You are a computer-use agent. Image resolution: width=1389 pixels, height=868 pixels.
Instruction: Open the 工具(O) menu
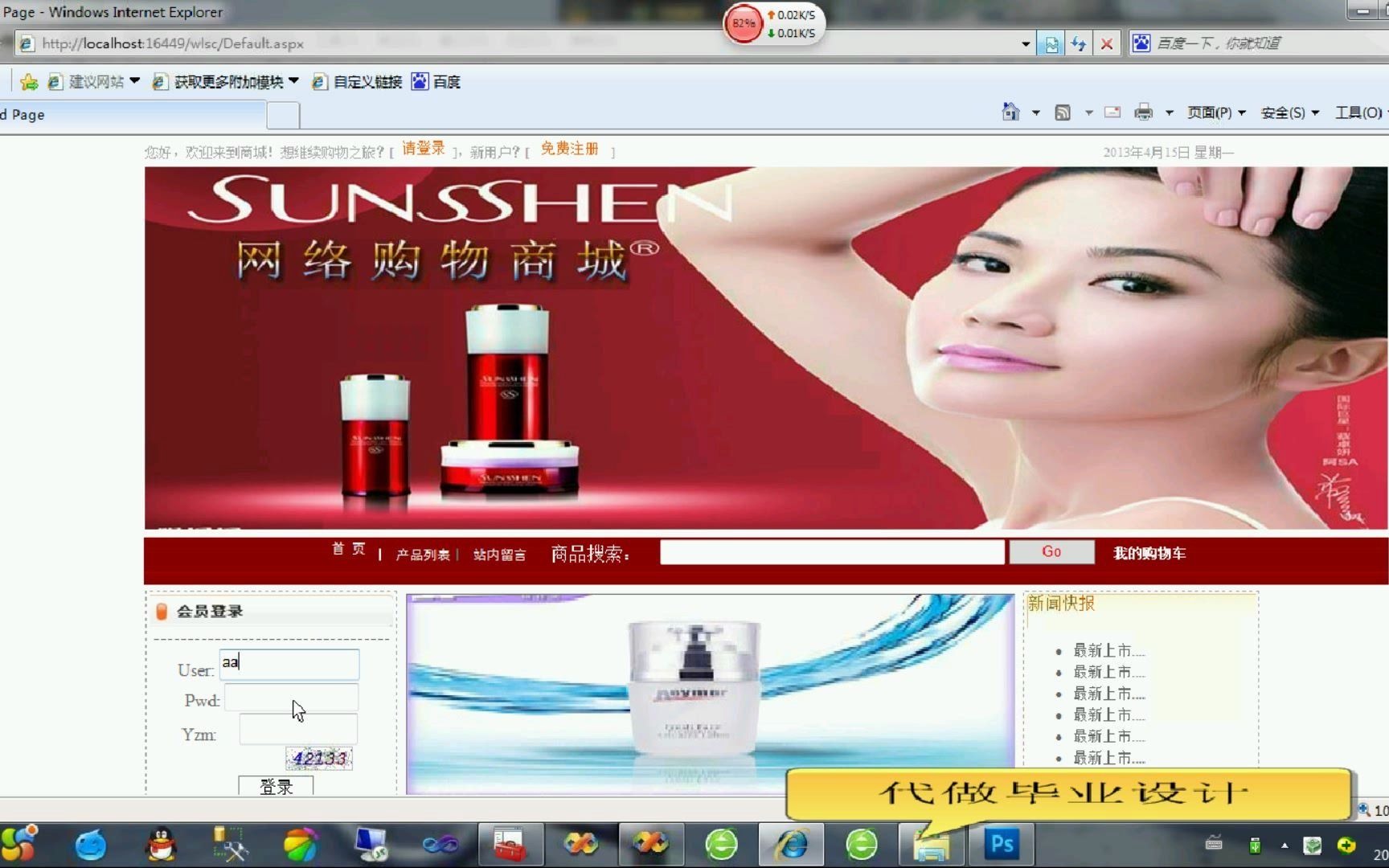pyautogui.click(x=1361, y=113)
